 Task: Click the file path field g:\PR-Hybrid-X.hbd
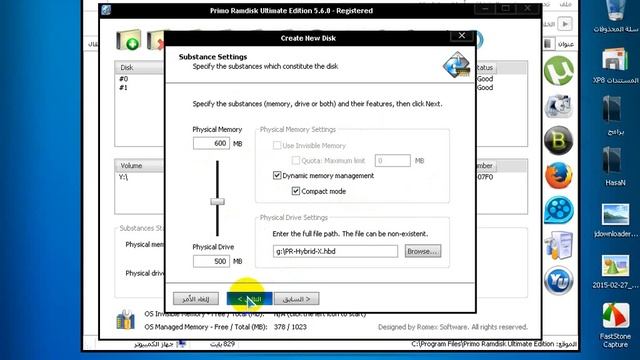click(335, 251)
